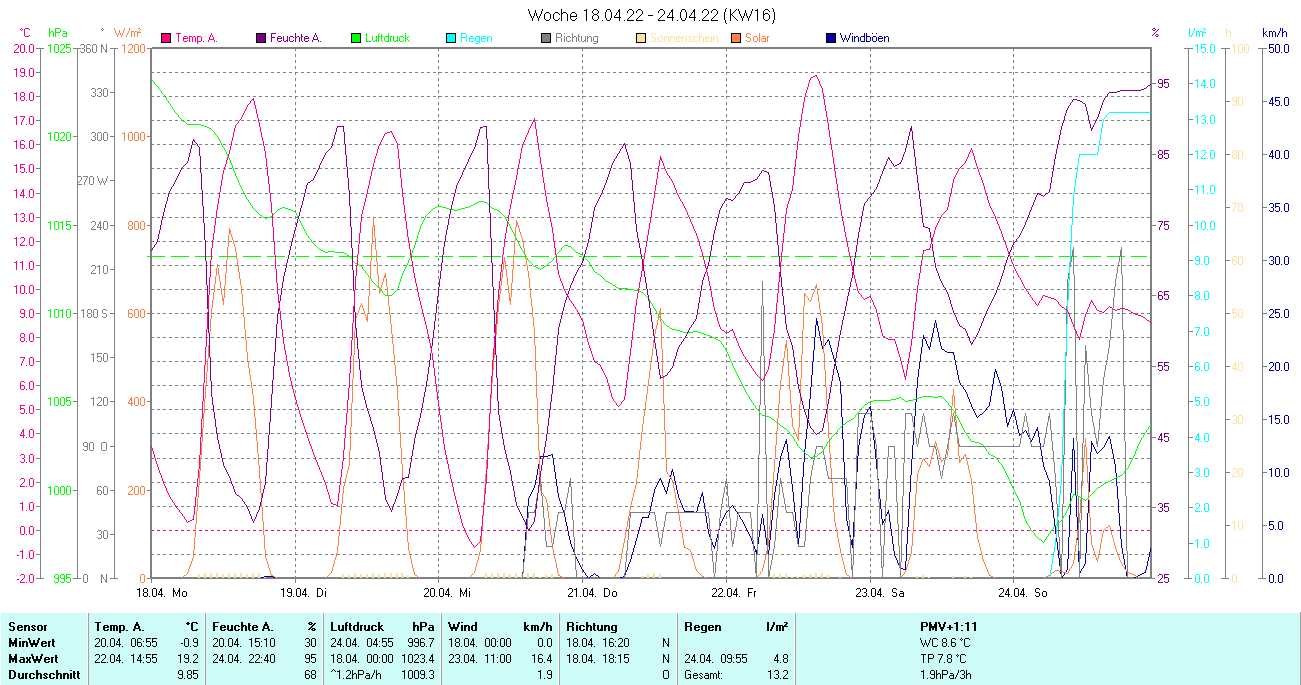This screenshot has width=1301, height=685.
Task: Click the Richtung timestamp '18.04. 16:20'
Action: pos(598,642)
